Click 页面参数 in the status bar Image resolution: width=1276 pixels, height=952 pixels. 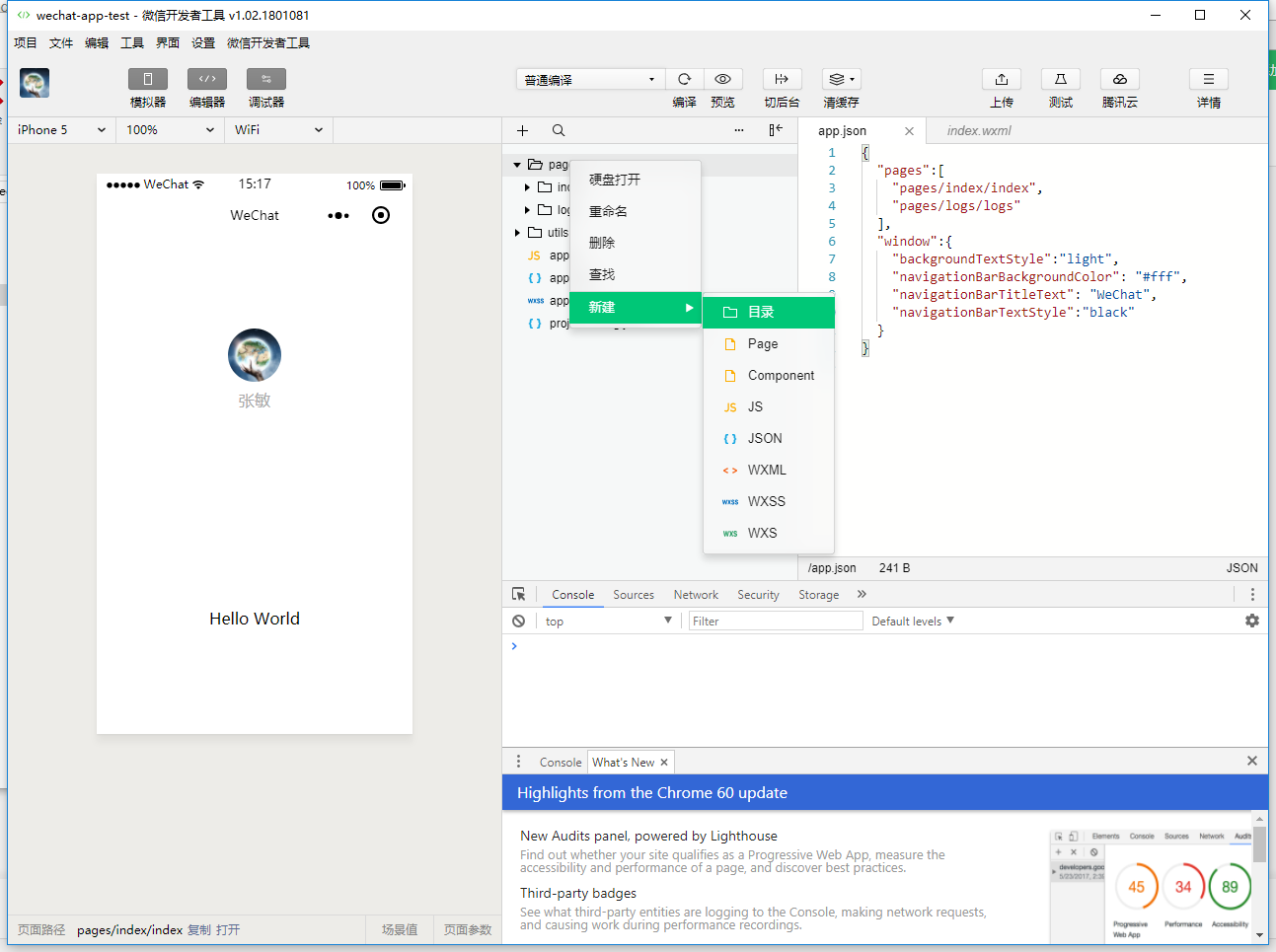(468, 929)
